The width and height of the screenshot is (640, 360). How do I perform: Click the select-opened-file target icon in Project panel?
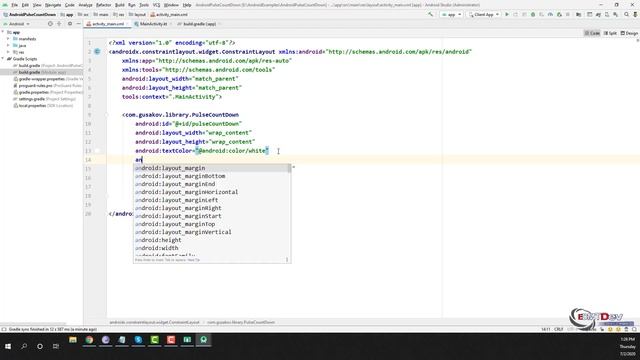click(x=50, y=24)
